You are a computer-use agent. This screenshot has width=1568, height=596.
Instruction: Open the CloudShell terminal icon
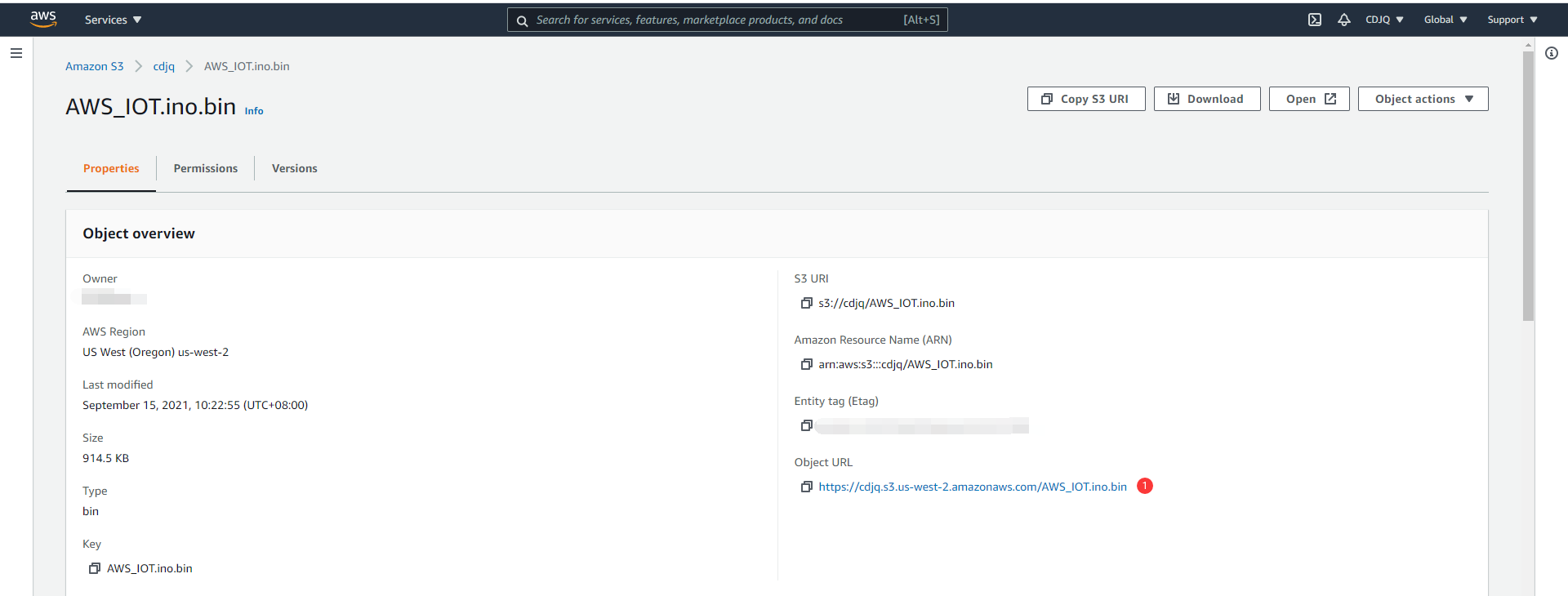point(1315,20)
